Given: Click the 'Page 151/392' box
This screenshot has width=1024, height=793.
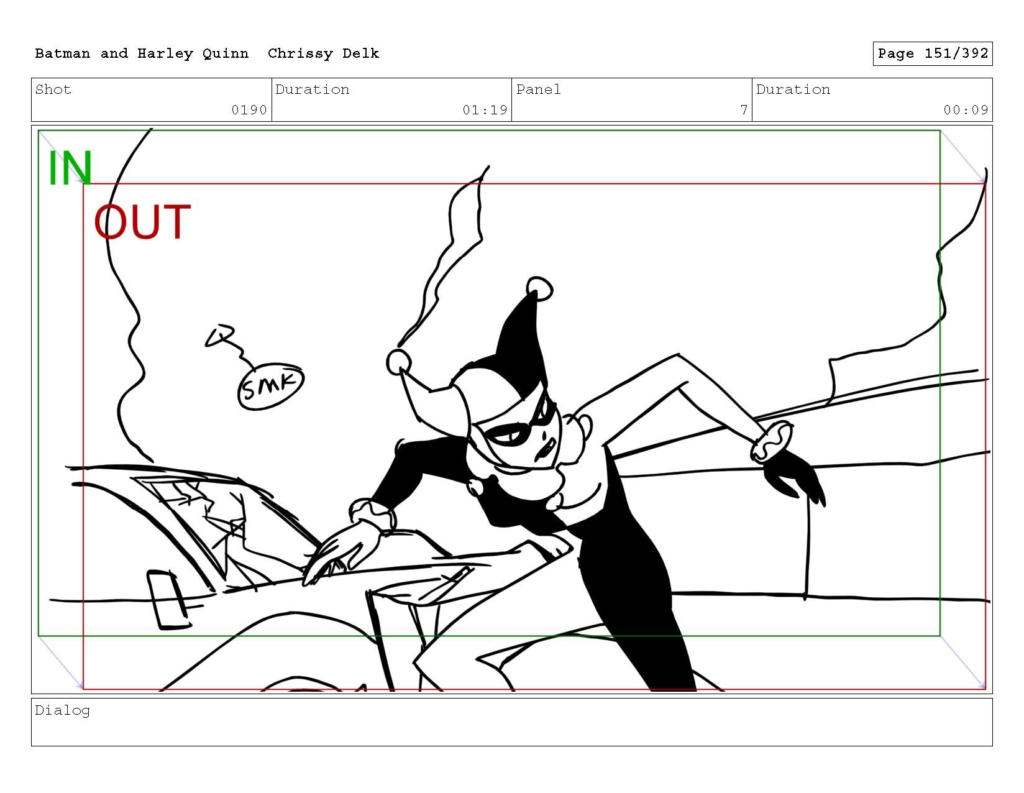Looking at the screenshot, I should tap(933, 54).
